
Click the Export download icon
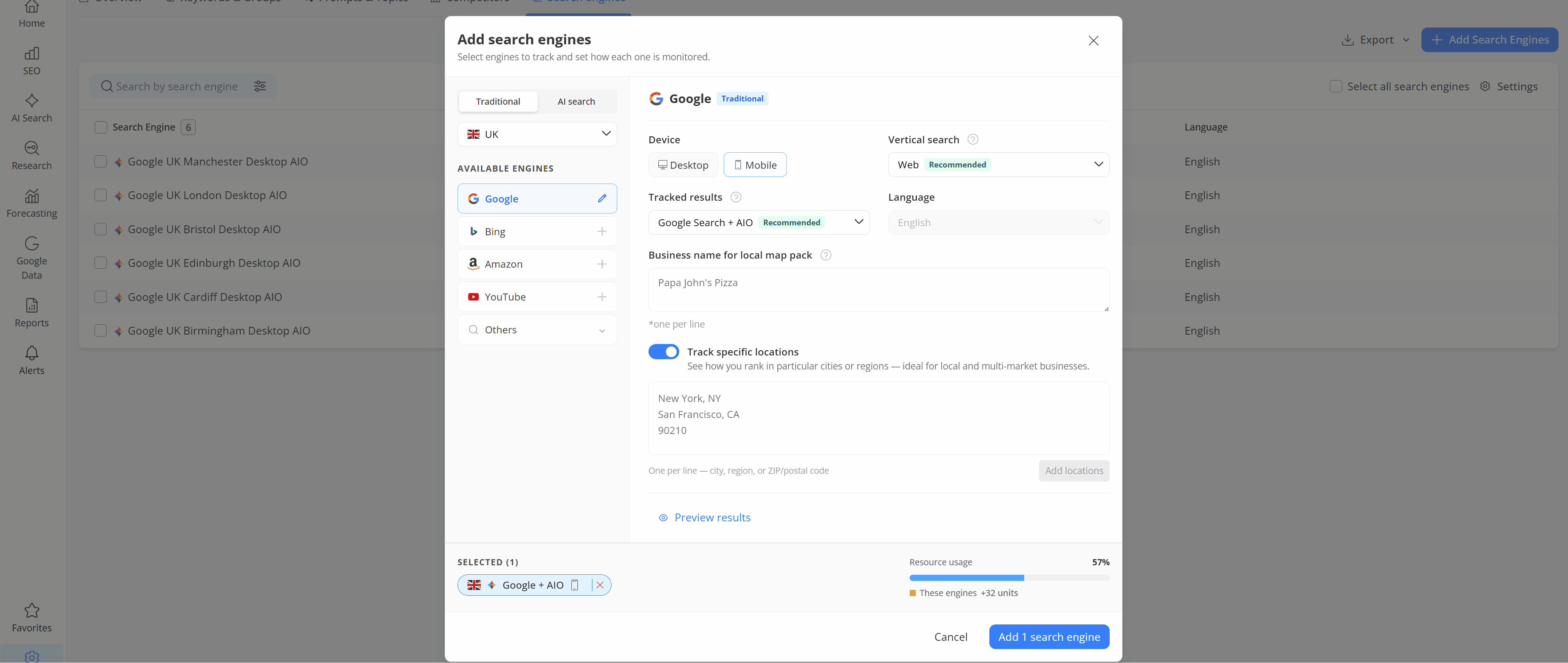[1347, 39]
